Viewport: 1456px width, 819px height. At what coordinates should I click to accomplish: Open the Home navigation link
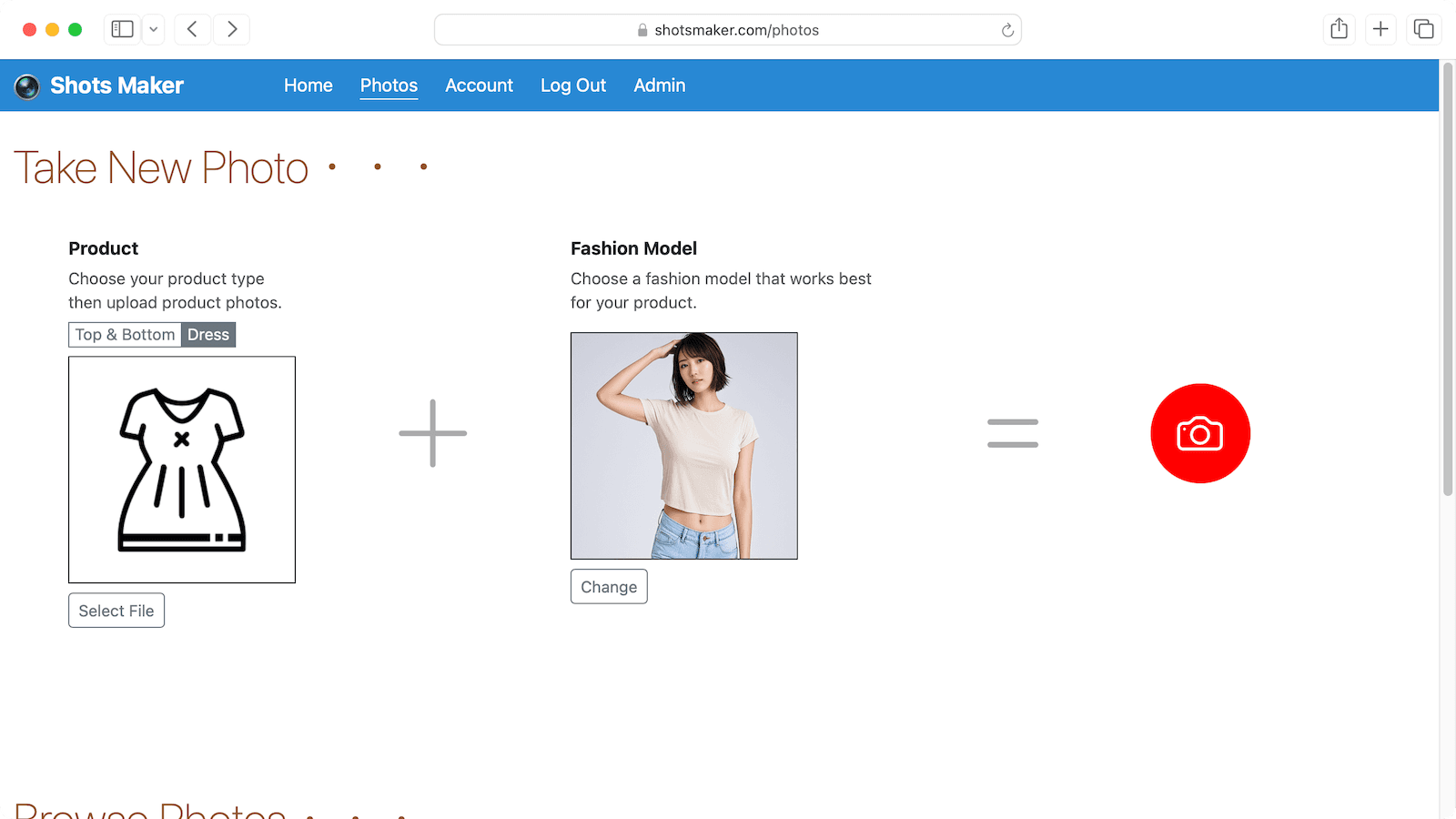pos(308,86)
